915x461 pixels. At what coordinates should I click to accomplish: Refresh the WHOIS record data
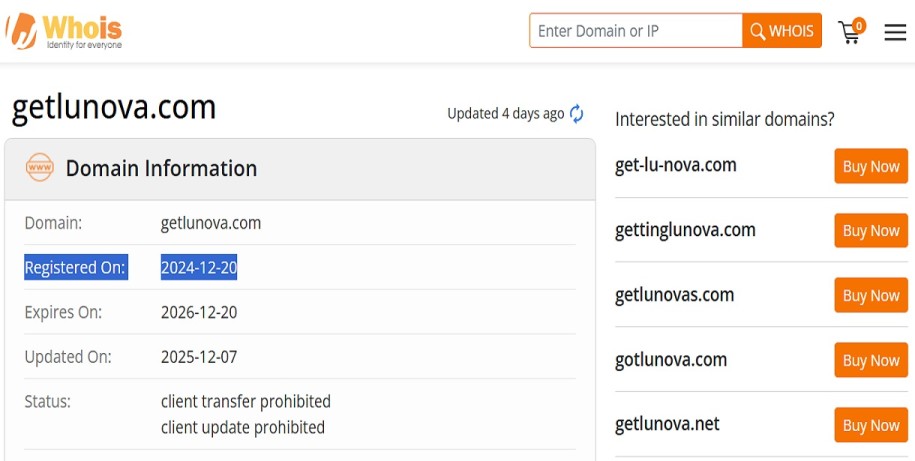(x=576, y=113)
